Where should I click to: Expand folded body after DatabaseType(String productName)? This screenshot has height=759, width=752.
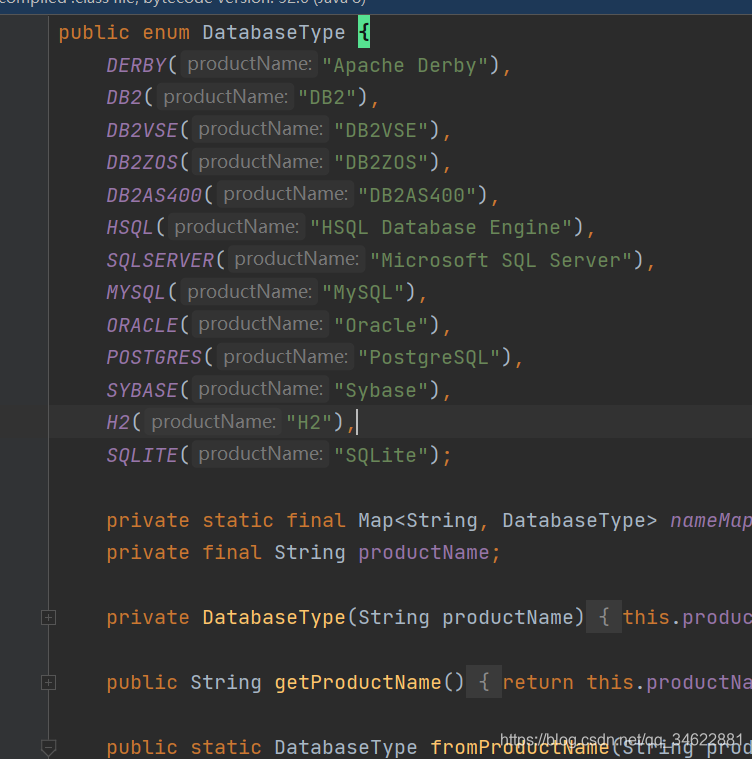pos(603,617)
